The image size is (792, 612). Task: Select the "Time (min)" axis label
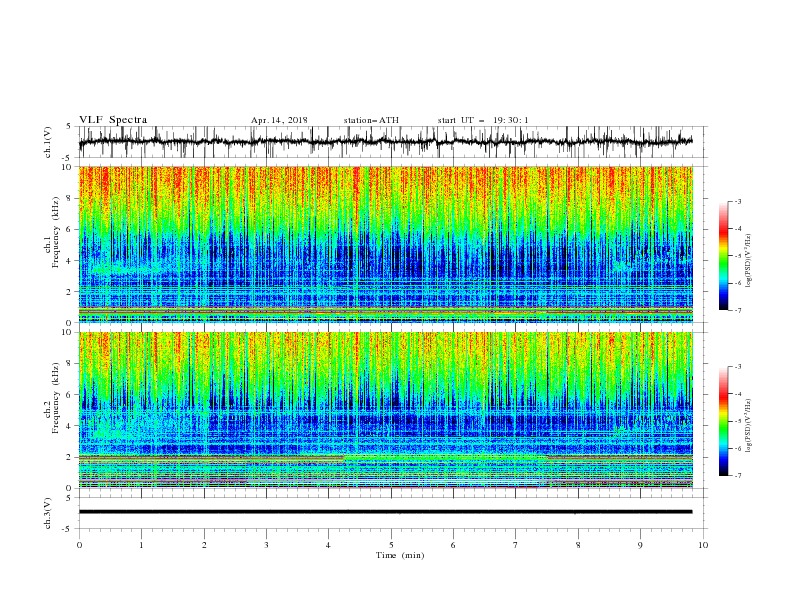tap(400, 555)
